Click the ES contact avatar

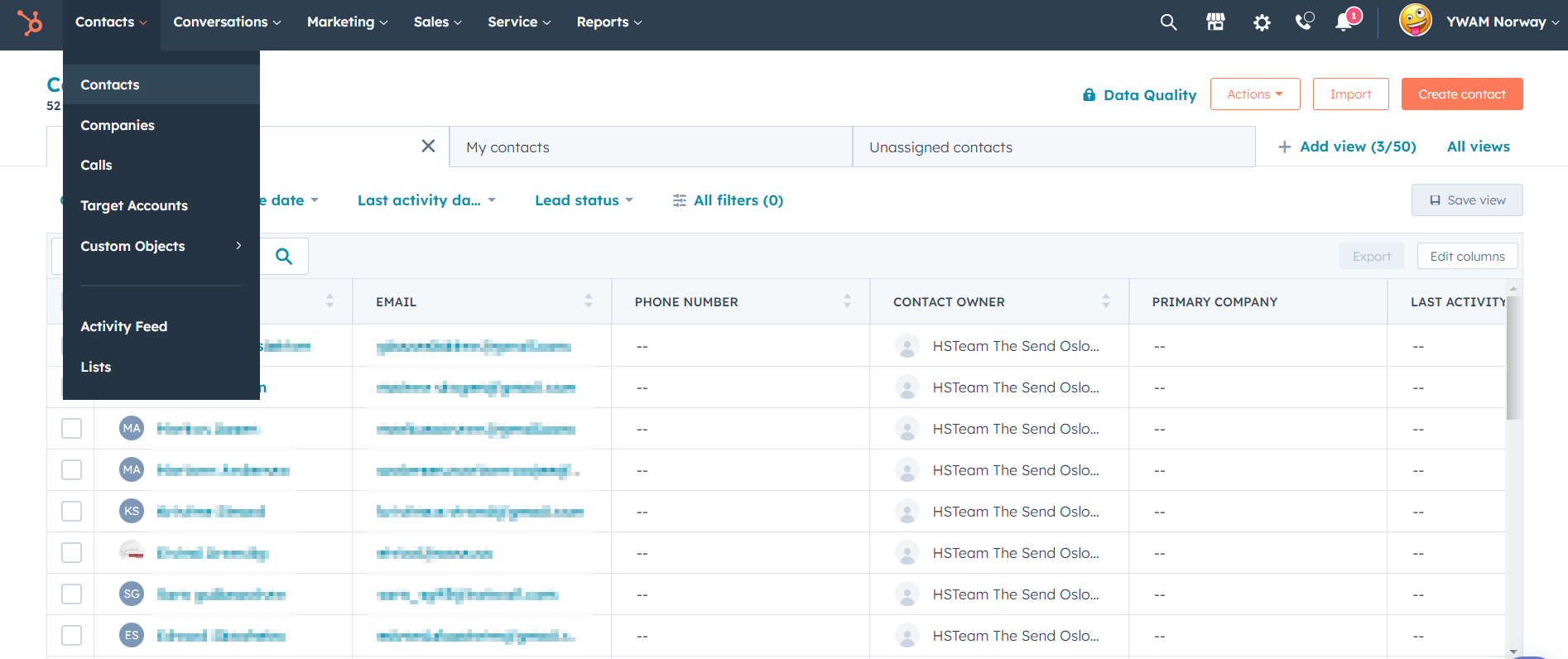(x=132, y=635)
